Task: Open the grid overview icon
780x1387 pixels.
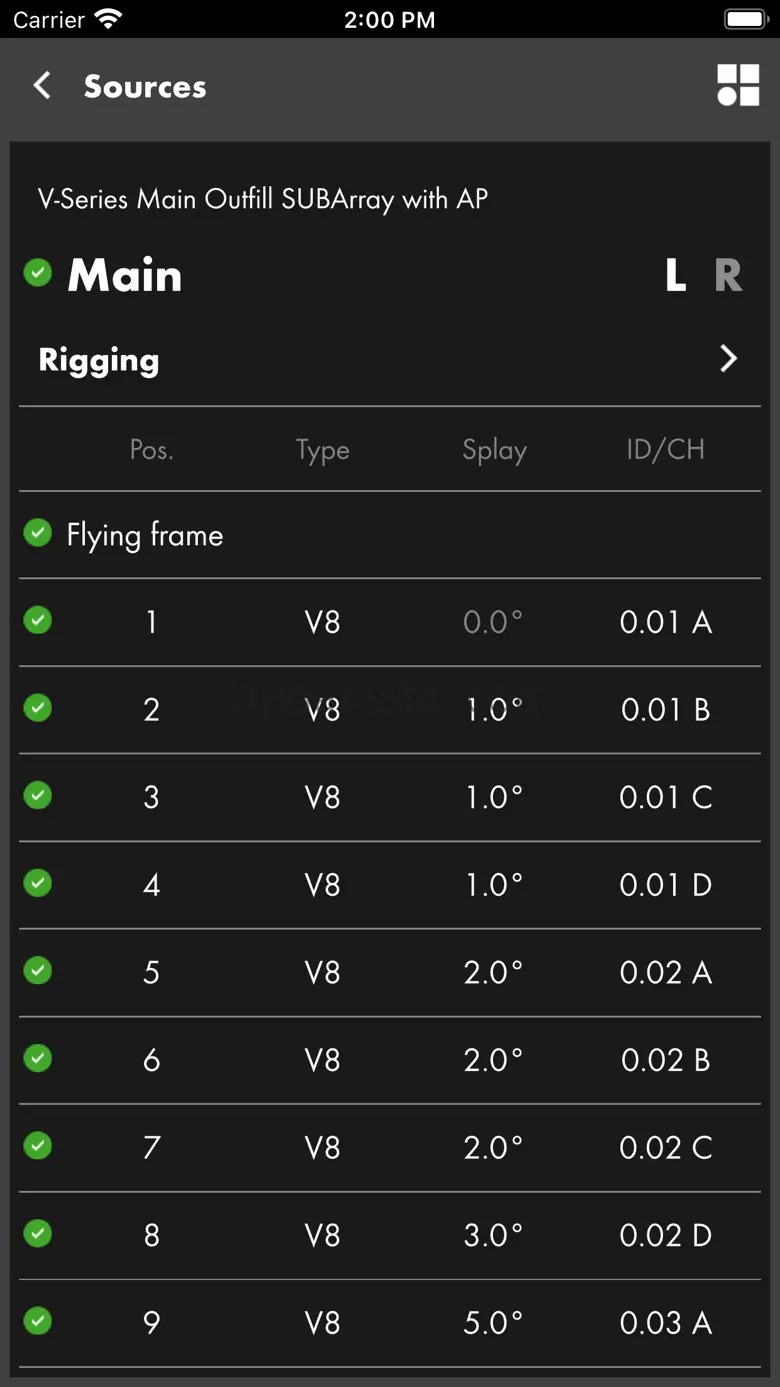Action: 738,86
